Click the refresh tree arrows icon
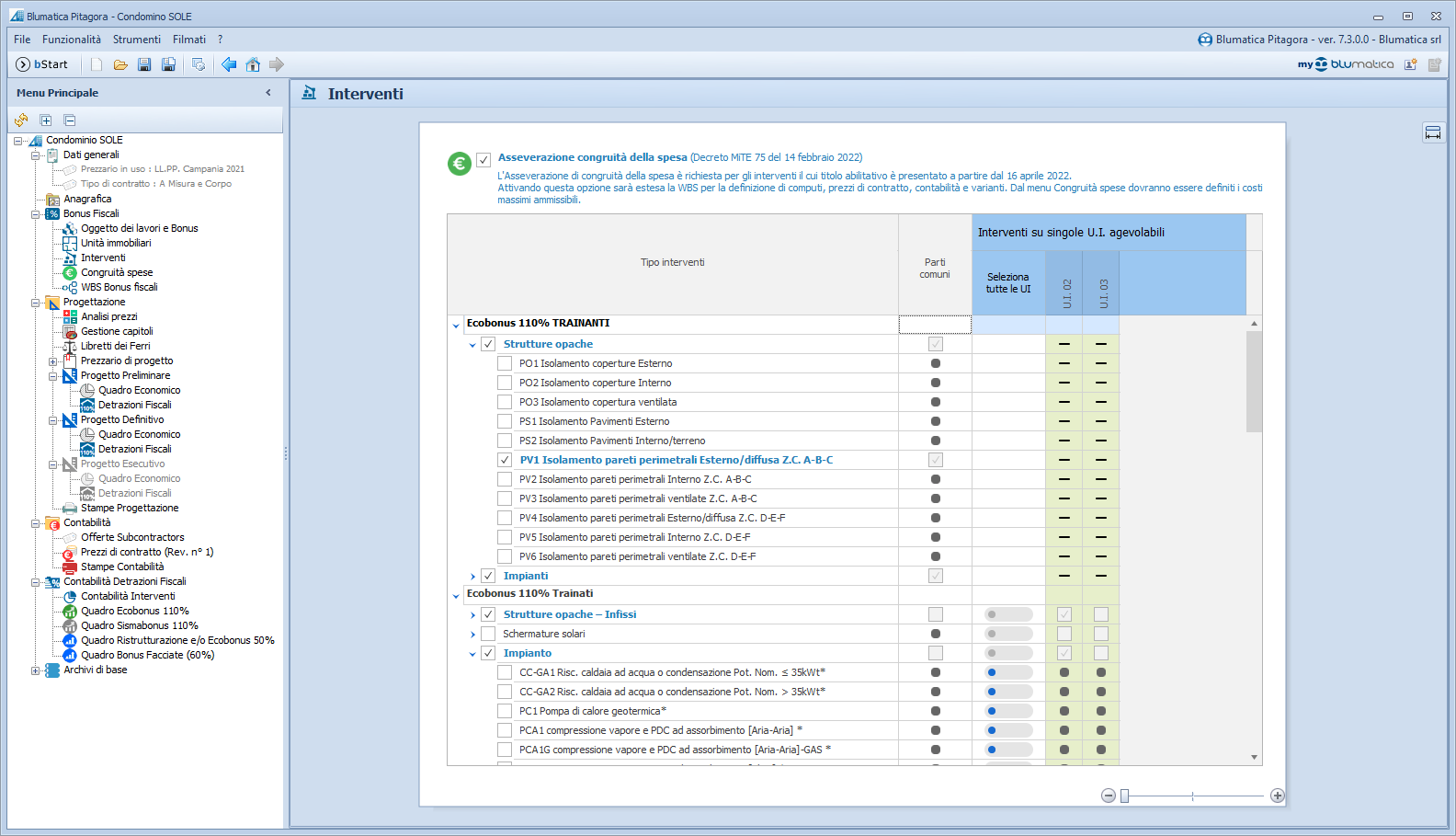Viewport: 1456px width, 836px height. (21, 120)
